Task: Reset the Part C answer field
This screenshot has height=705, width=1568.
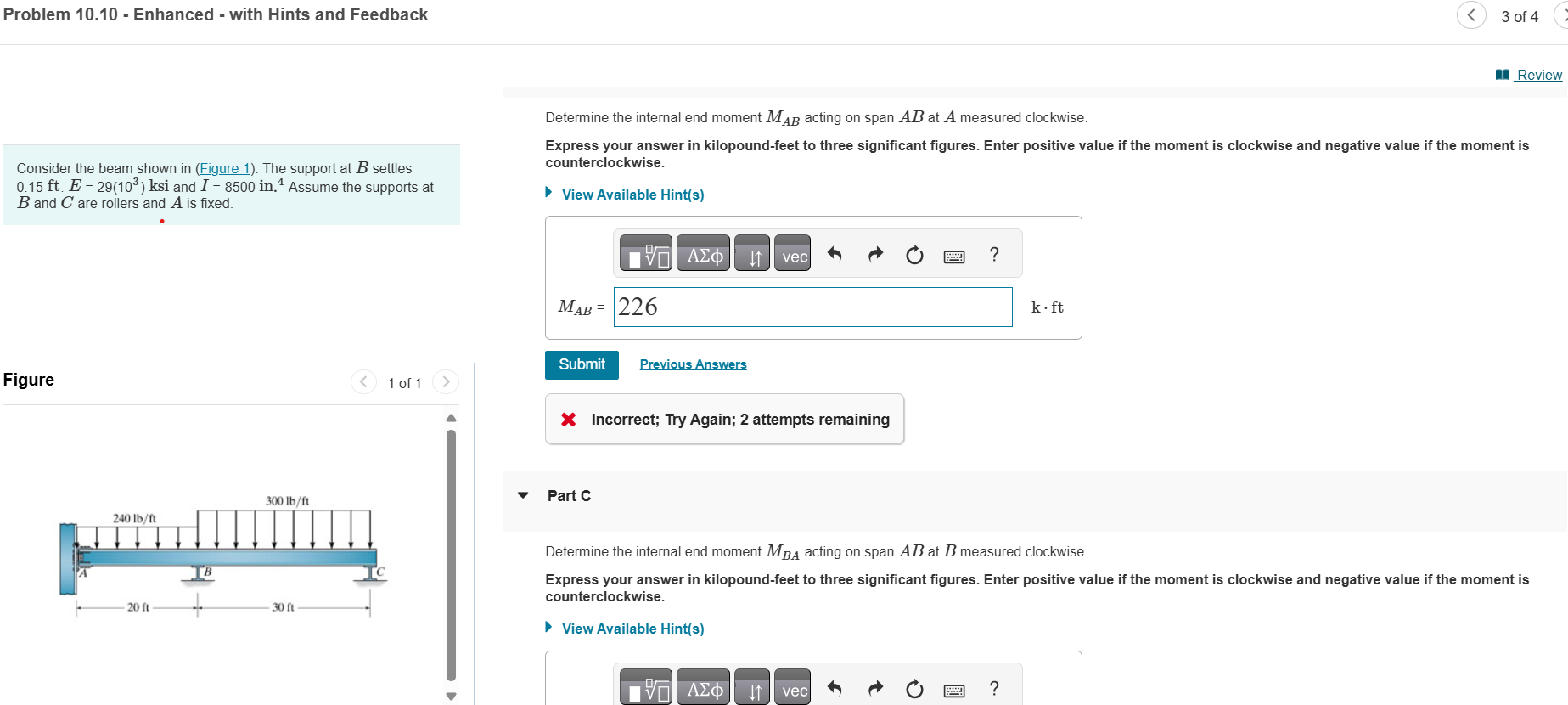Action: pos(914,688)
